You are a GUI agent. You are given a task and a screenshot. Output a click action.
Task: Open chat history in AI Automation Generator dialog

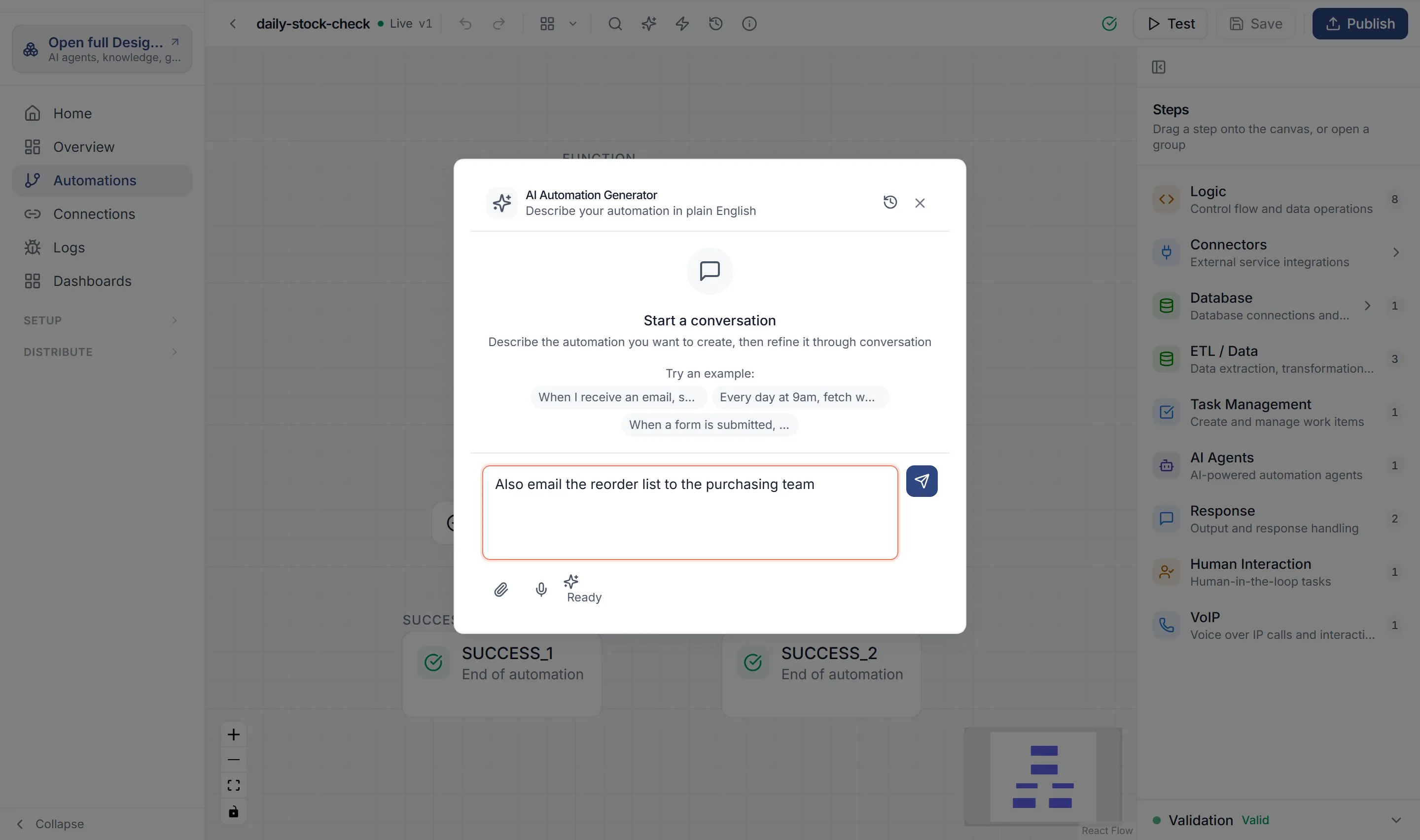[890, 203]
